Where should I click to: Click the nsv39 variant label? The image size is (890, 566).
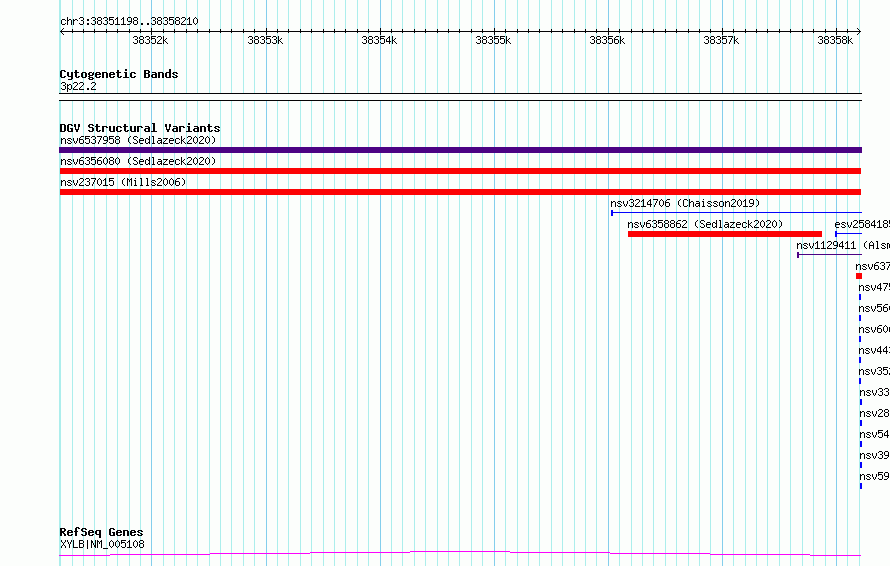(875, 455)
